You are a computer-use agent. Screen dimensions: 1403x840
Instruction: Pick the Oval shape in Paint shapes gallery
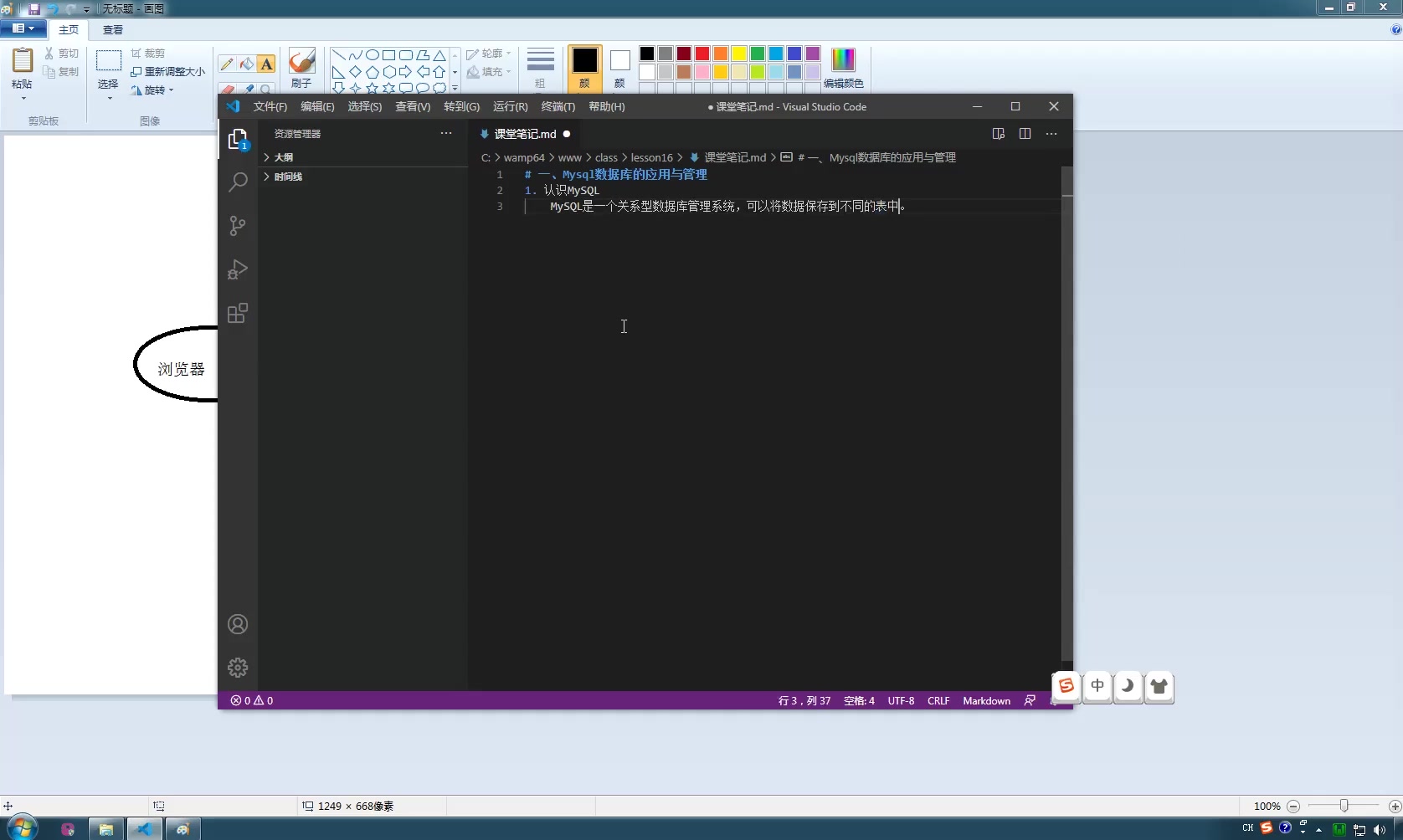point(373,55)
